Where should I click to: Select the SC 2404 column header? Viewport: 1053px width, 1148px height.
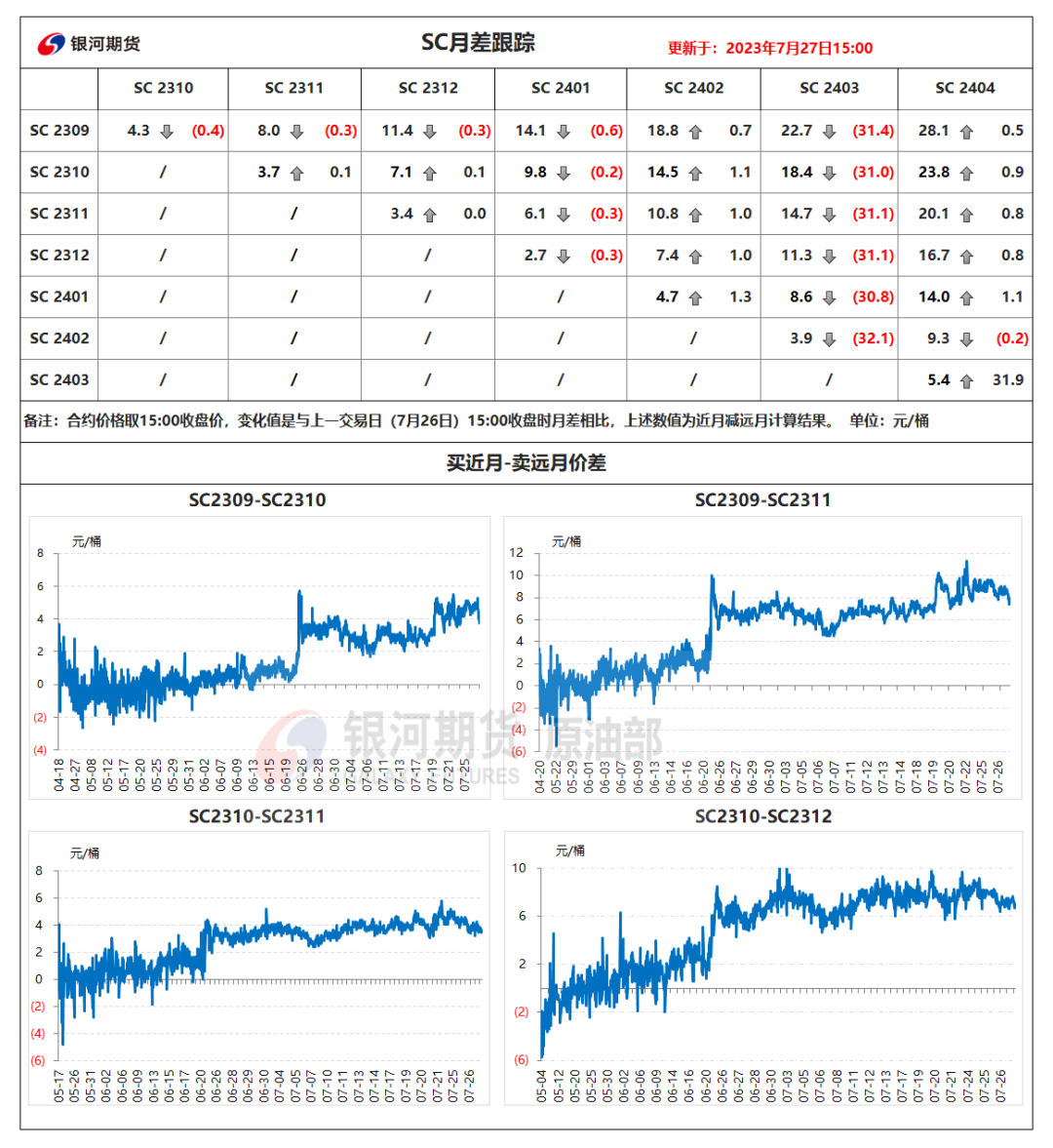click(965, 88)
